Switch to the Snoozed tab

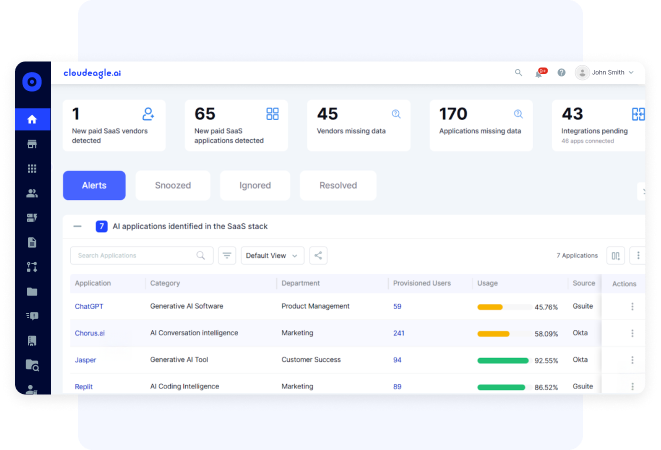point(173,186)
